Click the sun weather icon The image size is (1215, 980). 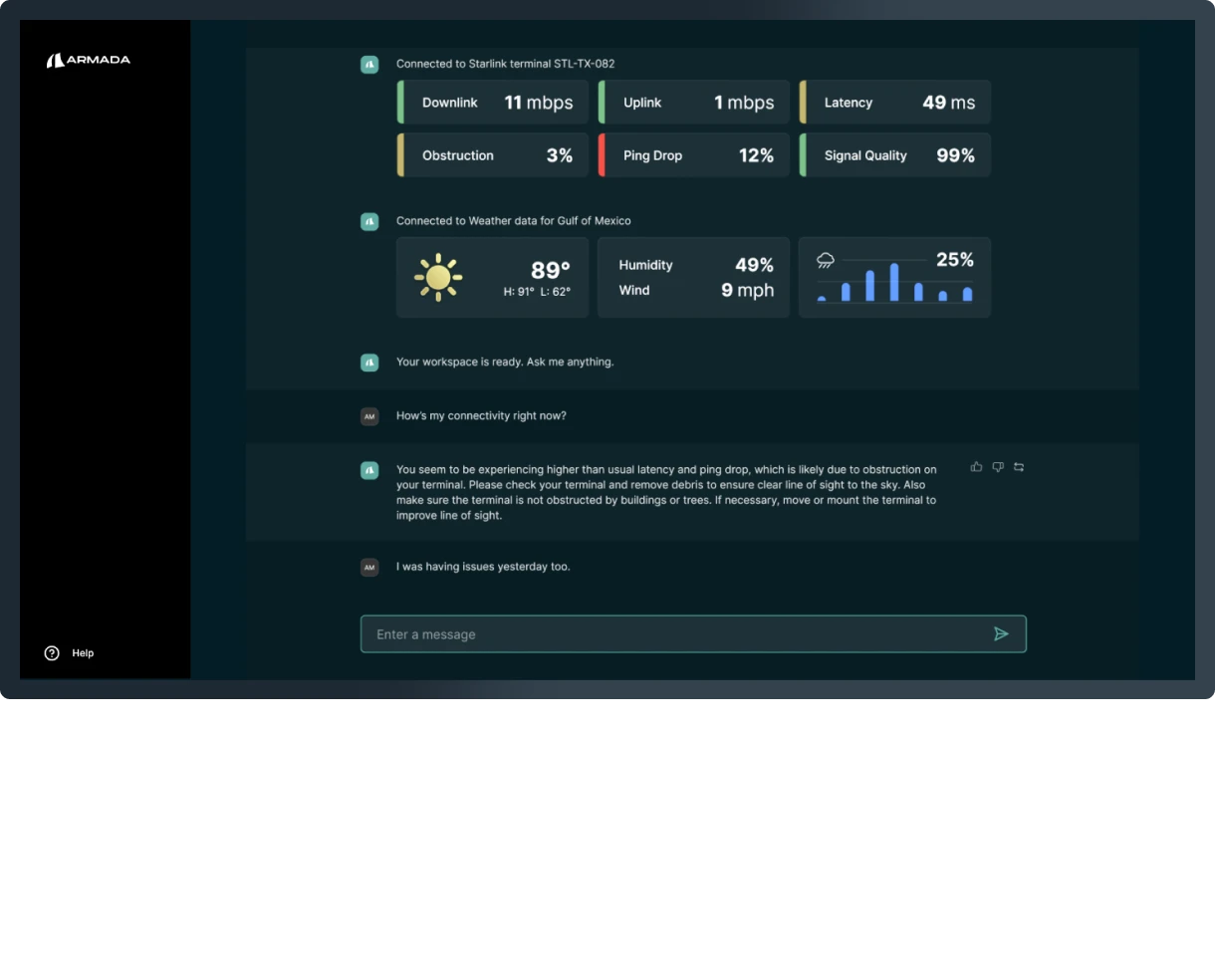pyautogui.click(x=438, y=277)
